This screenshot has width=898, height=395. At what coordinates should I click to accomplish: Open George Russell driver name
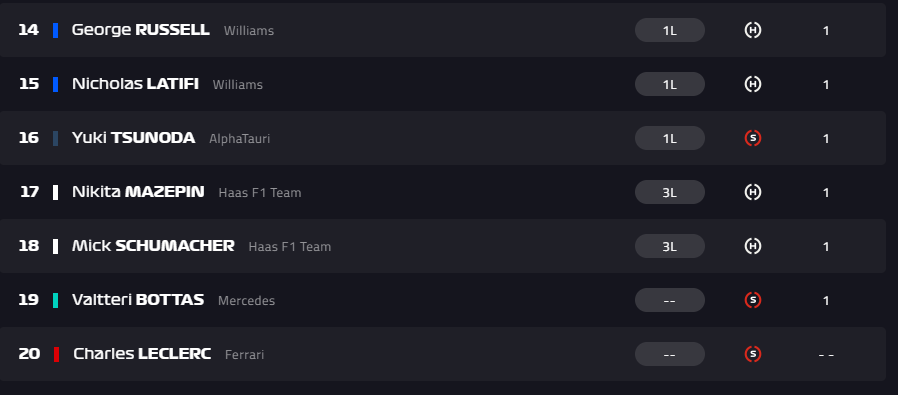[x=140, y=30]
